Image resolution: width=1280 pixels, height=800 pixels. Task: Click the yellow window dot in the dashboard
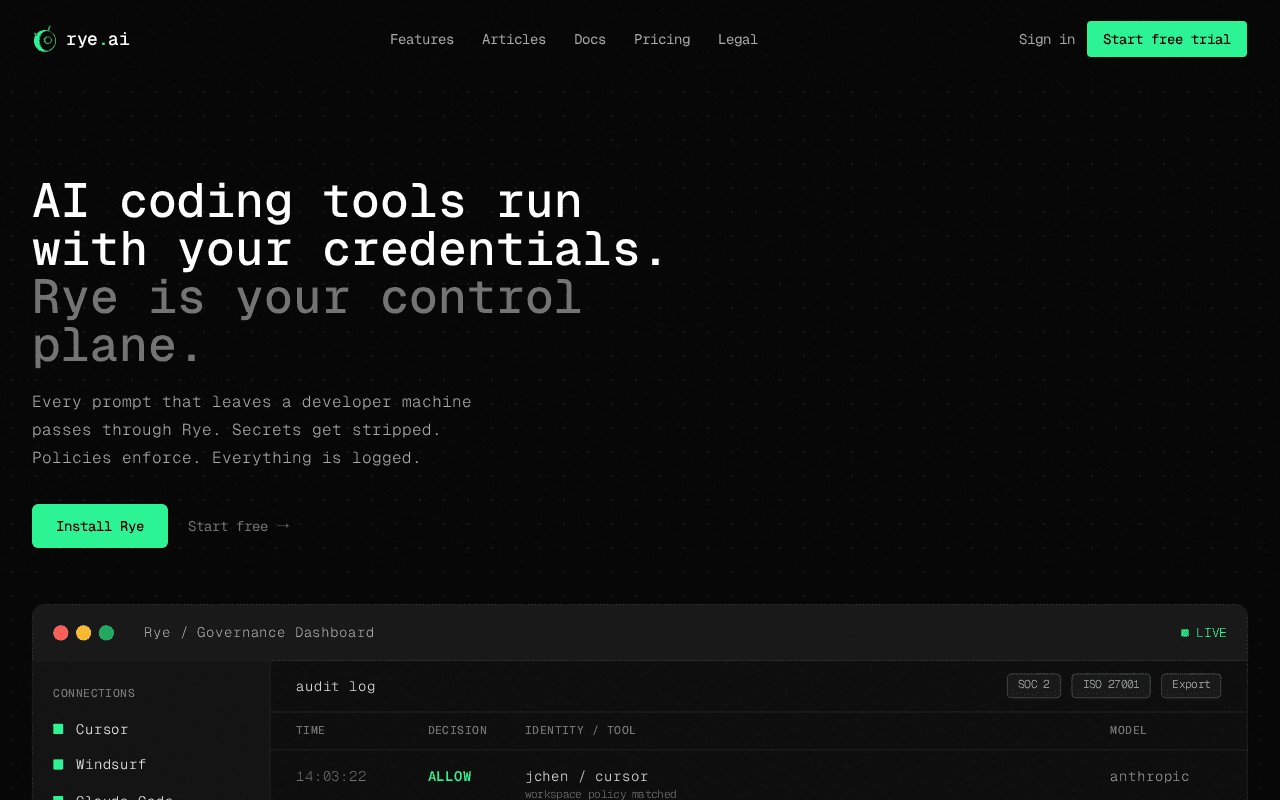pyautogui.click(x=84, y=633)
